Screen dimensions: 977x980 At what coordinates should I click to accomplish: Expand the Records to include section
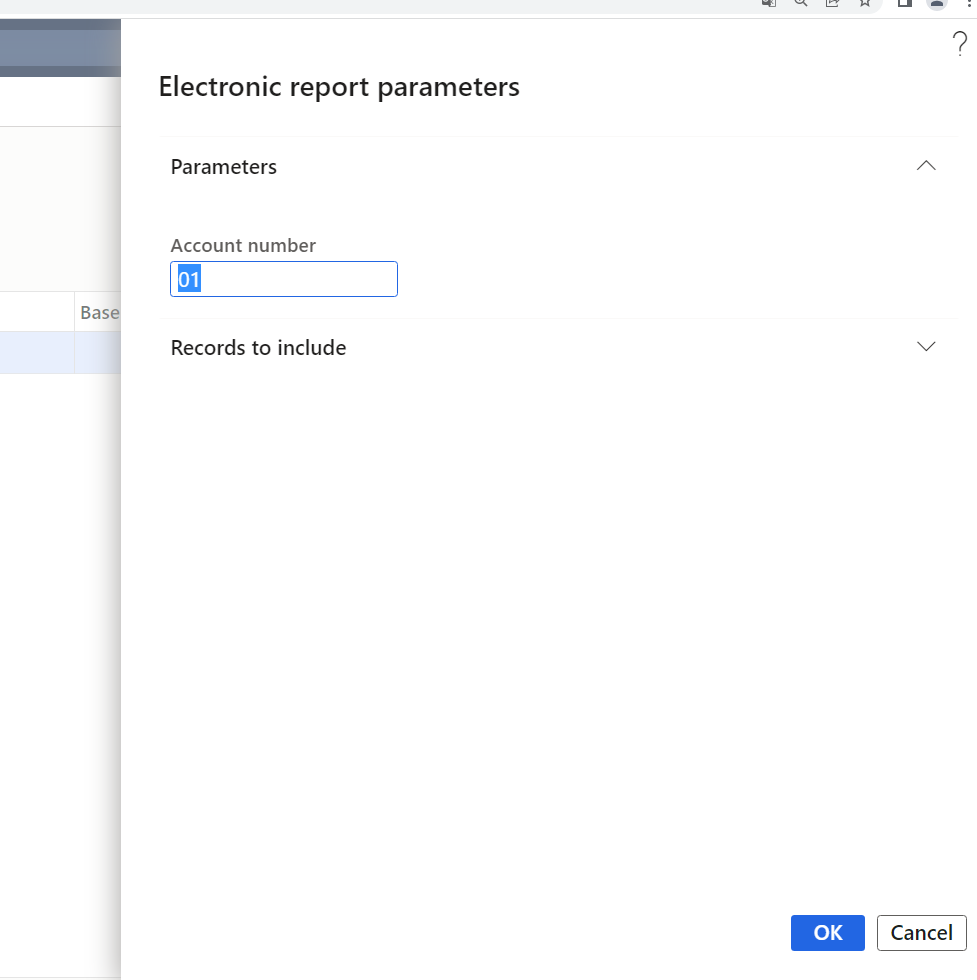coord(926,346)
